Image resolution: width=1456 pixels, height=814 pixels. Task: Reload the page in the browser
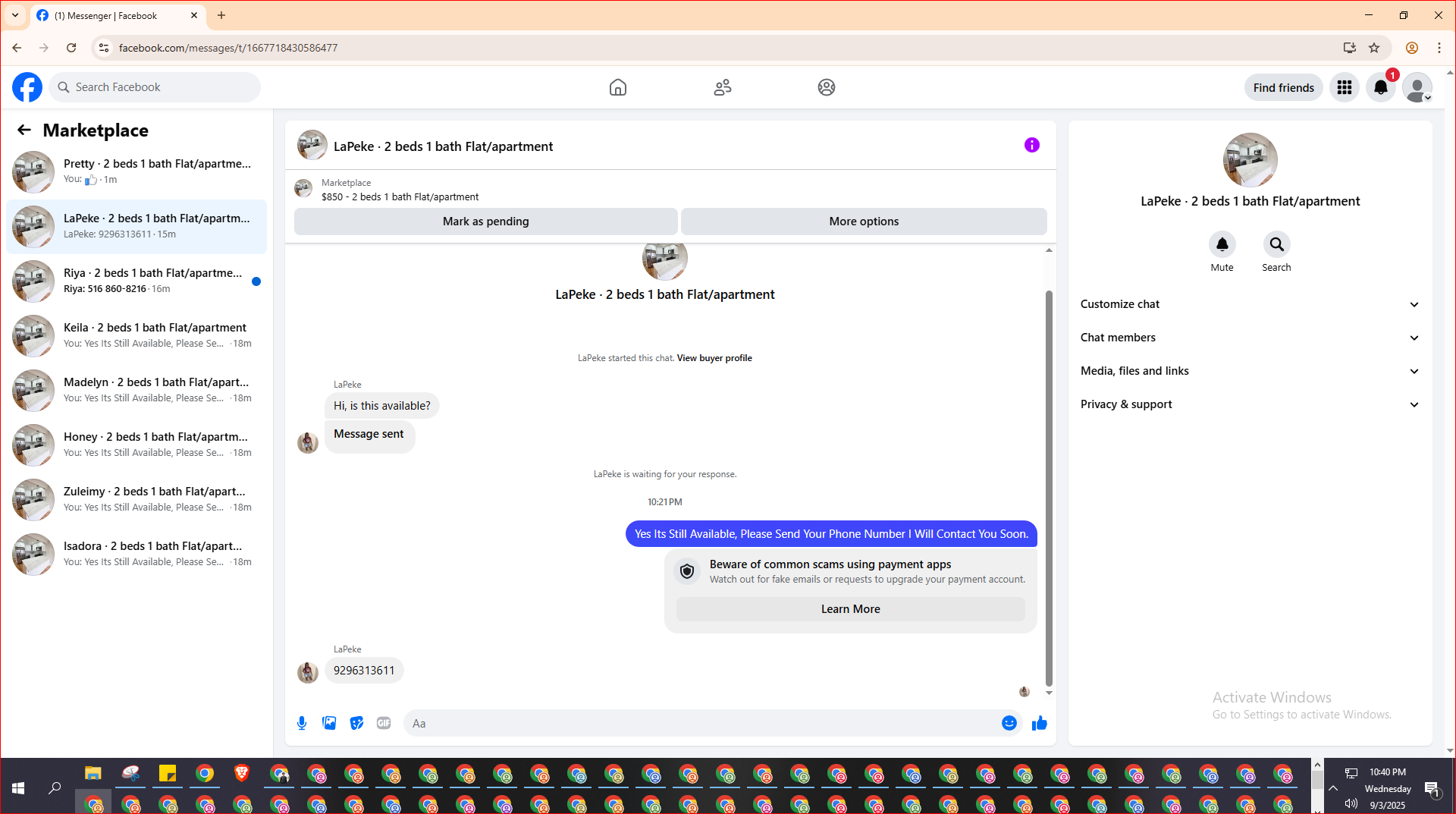click(71, 48)
